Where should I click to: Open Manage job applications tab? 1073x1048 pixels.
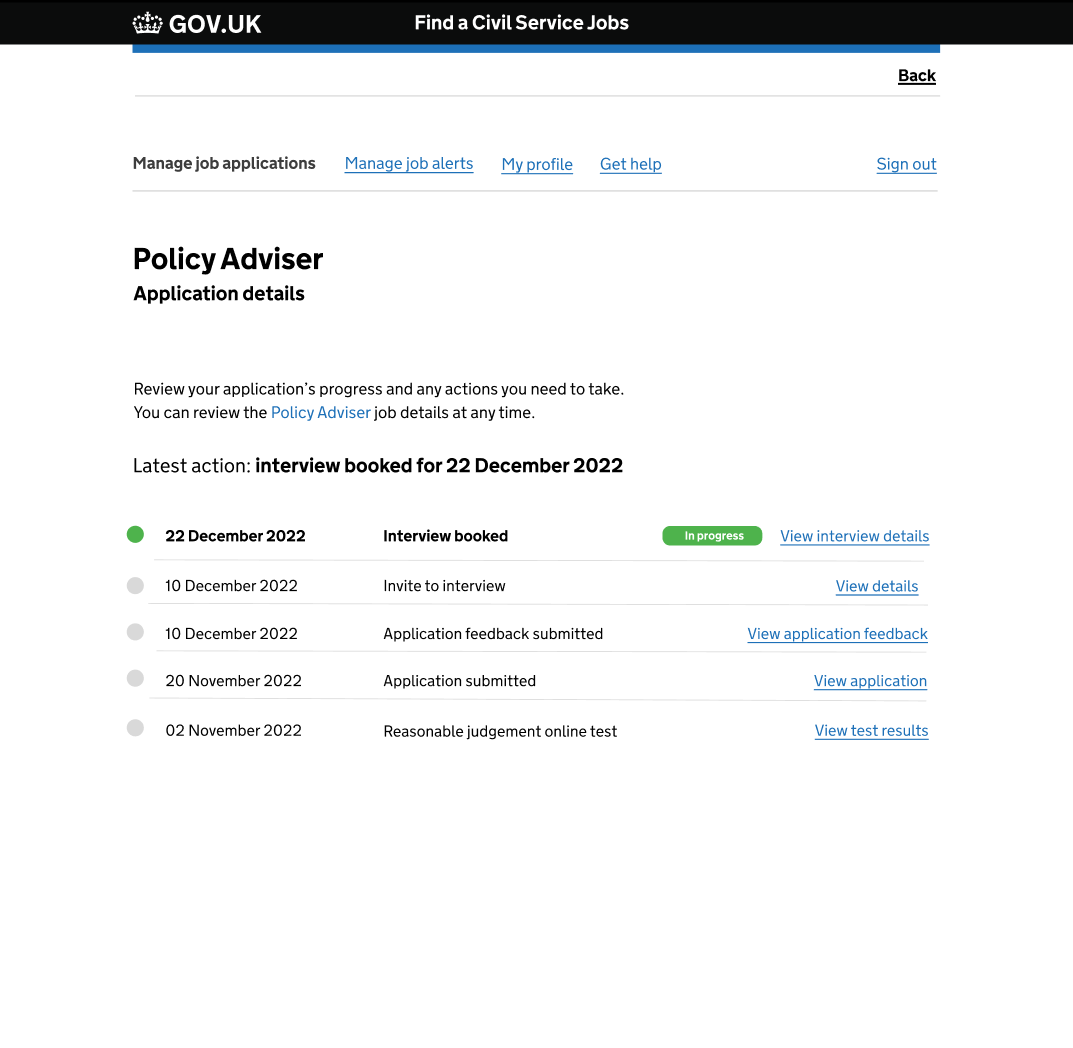224,163
